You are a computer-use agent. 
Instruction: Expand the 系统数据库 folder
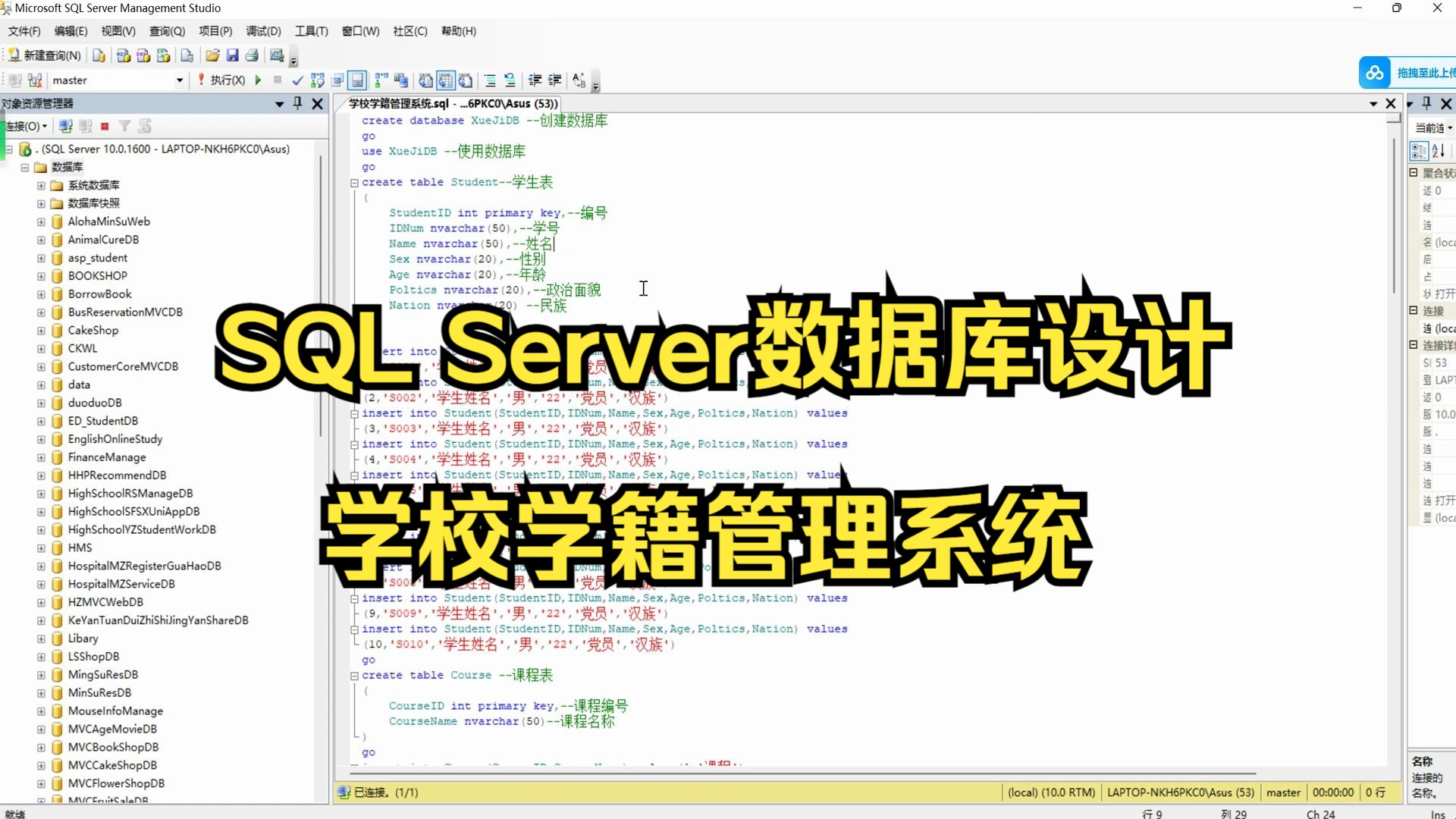(x=41, y=185)
